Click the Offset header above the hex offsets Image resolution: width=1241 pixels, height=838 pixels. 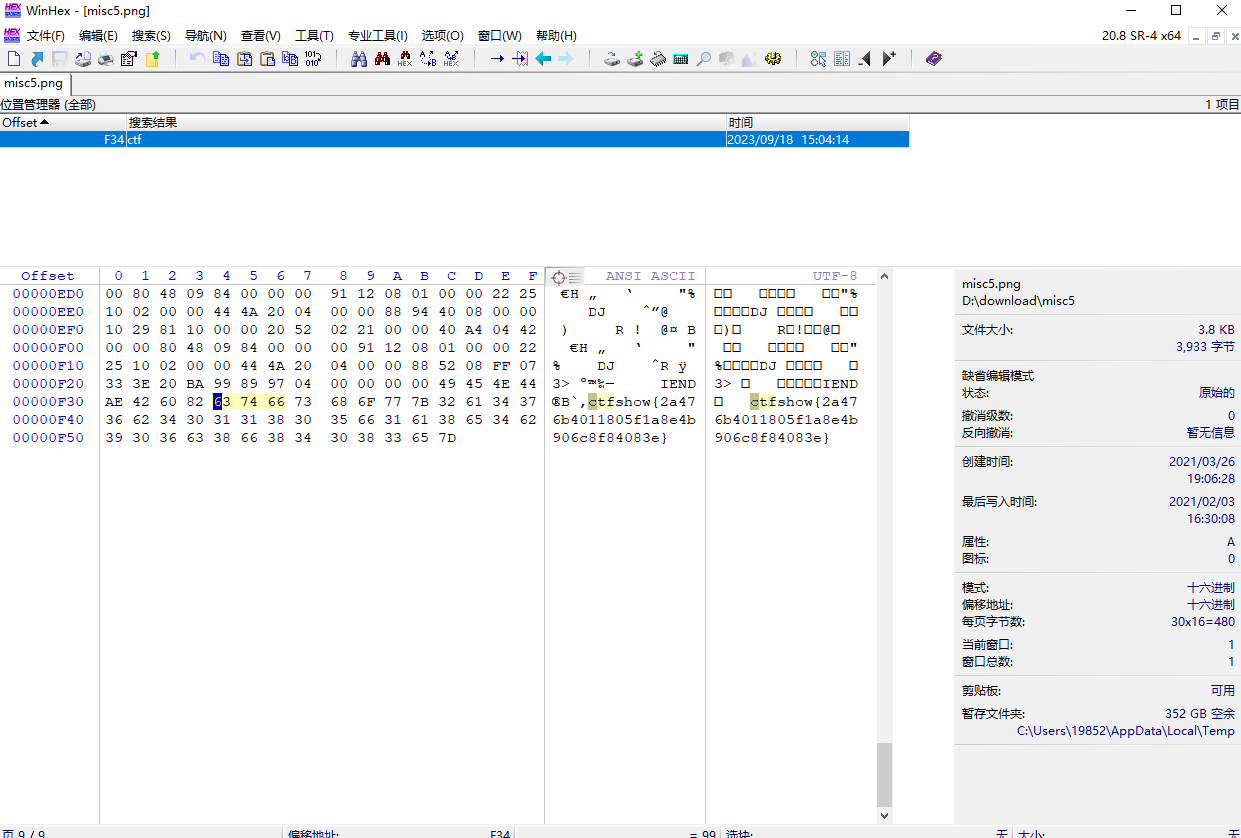pos(48,276)
